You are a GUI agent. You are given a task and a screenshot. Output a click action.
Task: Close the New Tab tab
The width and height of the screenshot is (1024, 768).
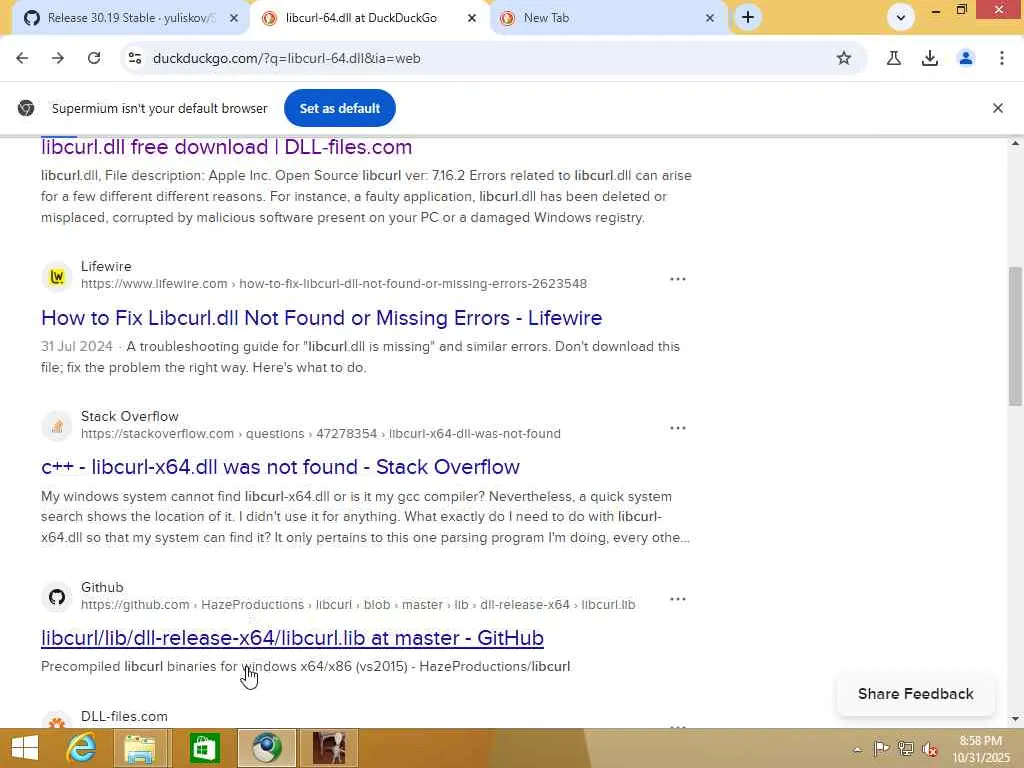click(x=710, y=18)
